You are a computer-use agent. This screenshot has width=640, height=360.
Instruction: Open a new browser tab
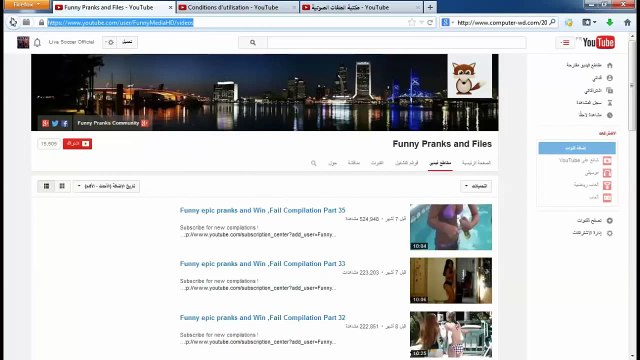[430, 7]
